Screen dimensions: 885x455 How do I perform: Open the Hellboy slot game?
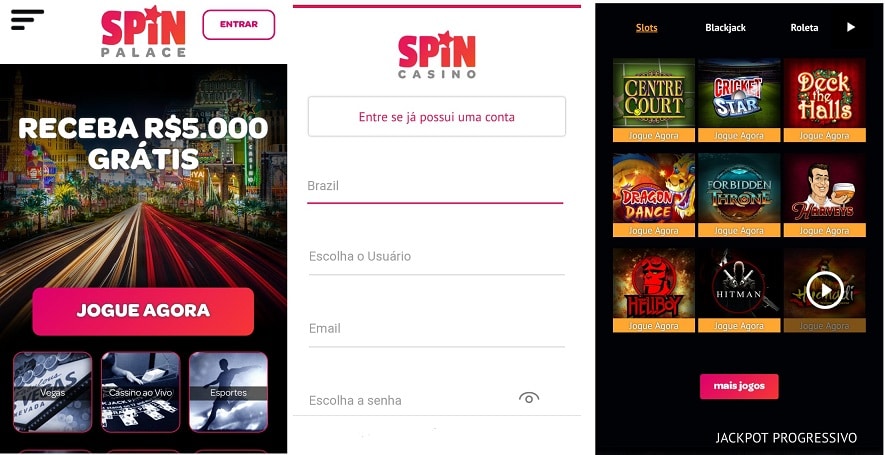tap(654, 290)
